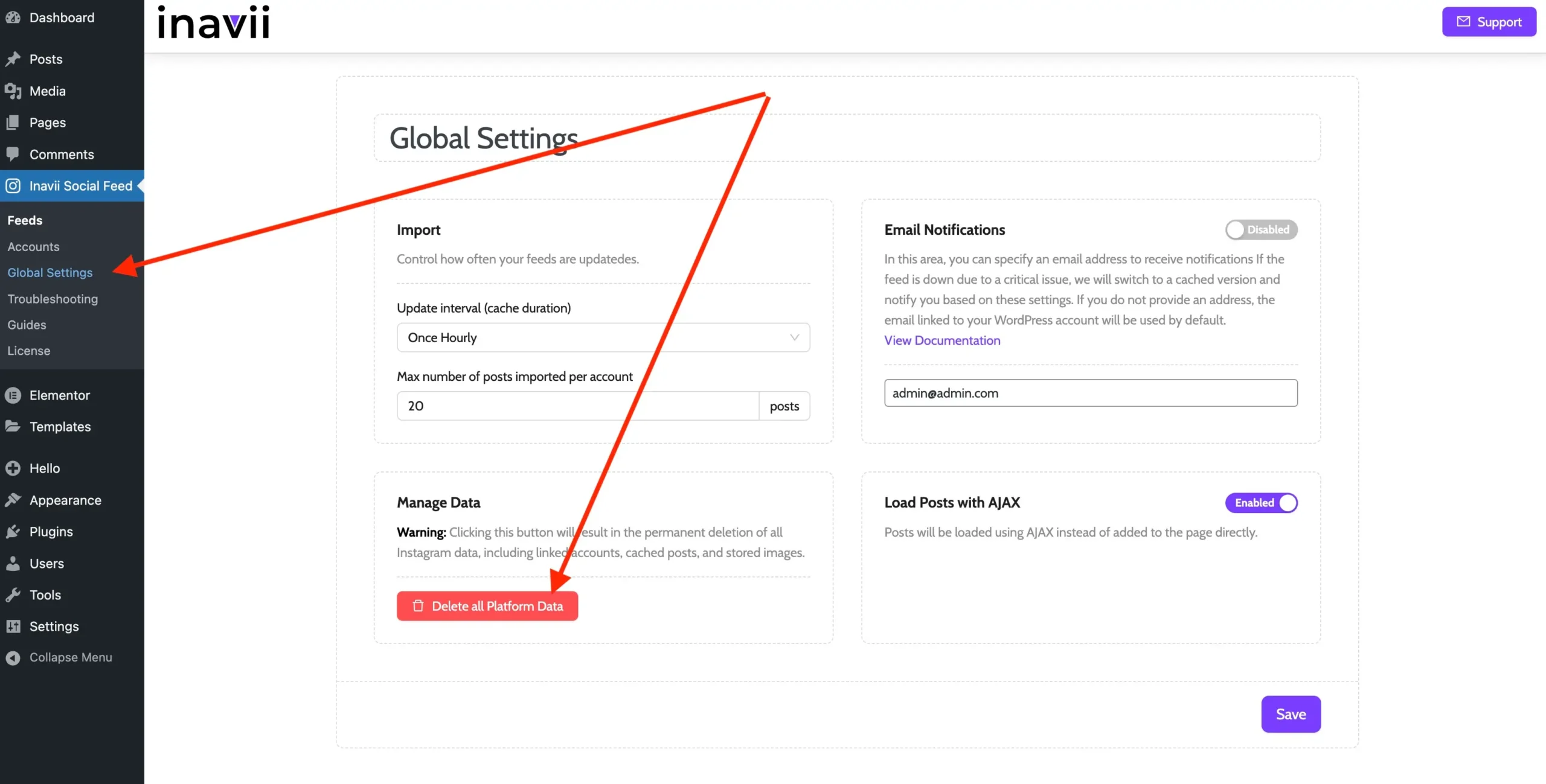The width and height of the screenshot is (1546, 784).
Task: Enable the Email Notifications toggle
Action: point(1261,229)
